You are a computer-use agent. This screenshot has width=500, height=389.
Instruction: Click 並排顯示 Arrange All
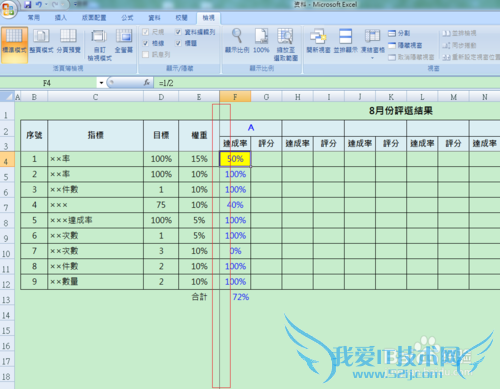(346, 41)
